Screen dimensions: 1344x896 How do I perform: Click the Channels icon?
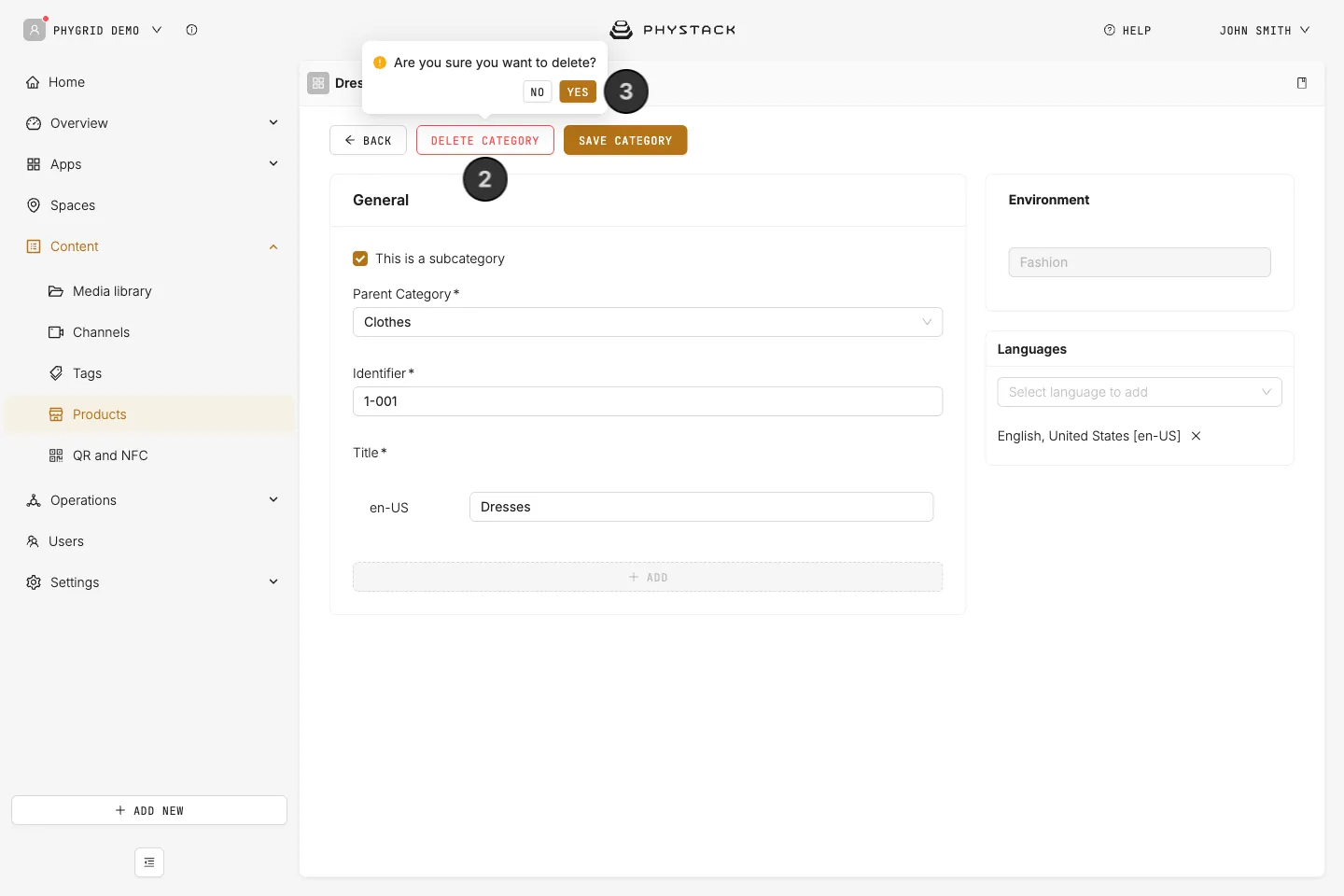[56, 332]
